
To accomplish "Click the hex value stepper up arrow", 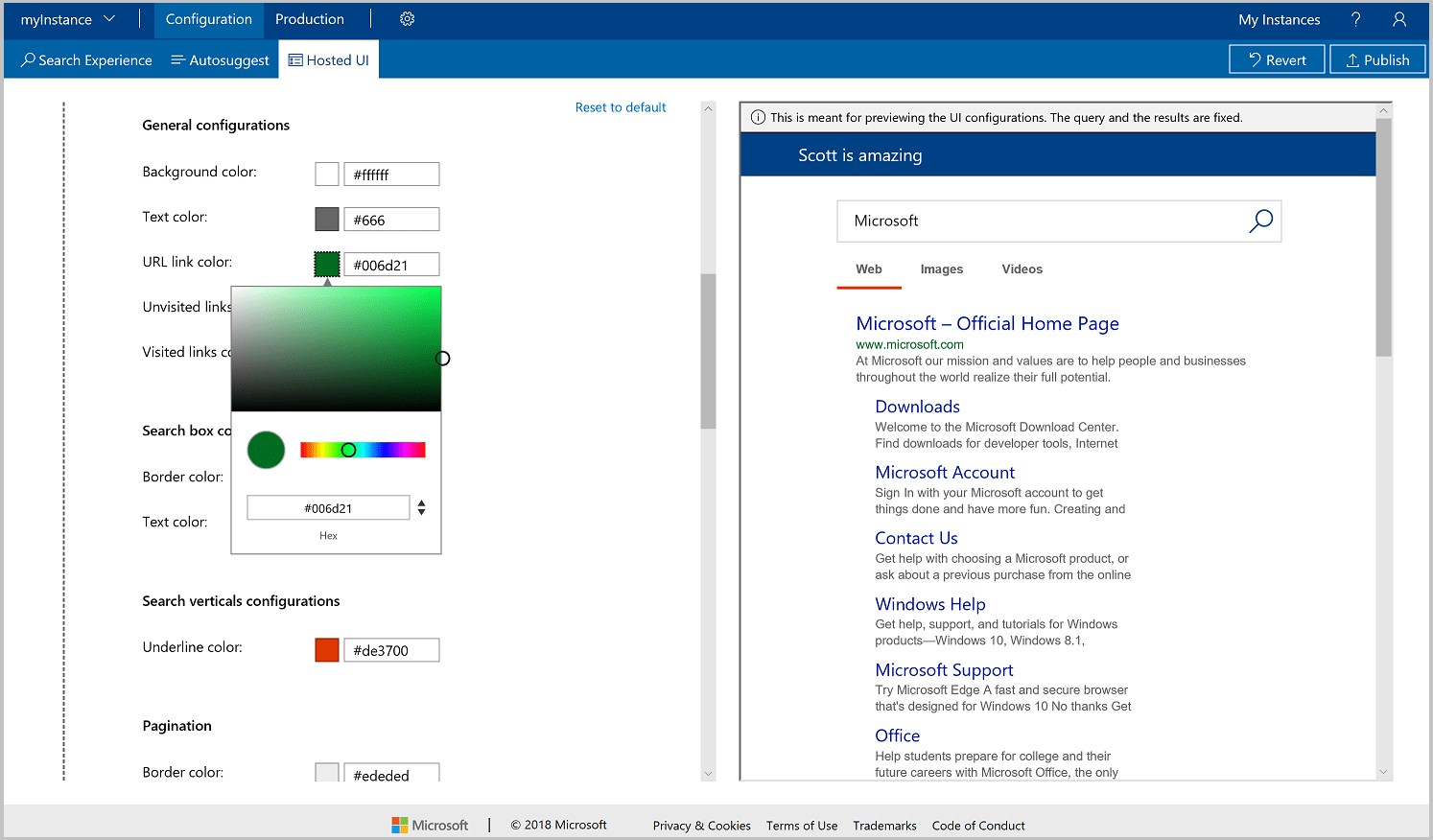I will click(x=421, y=502).
